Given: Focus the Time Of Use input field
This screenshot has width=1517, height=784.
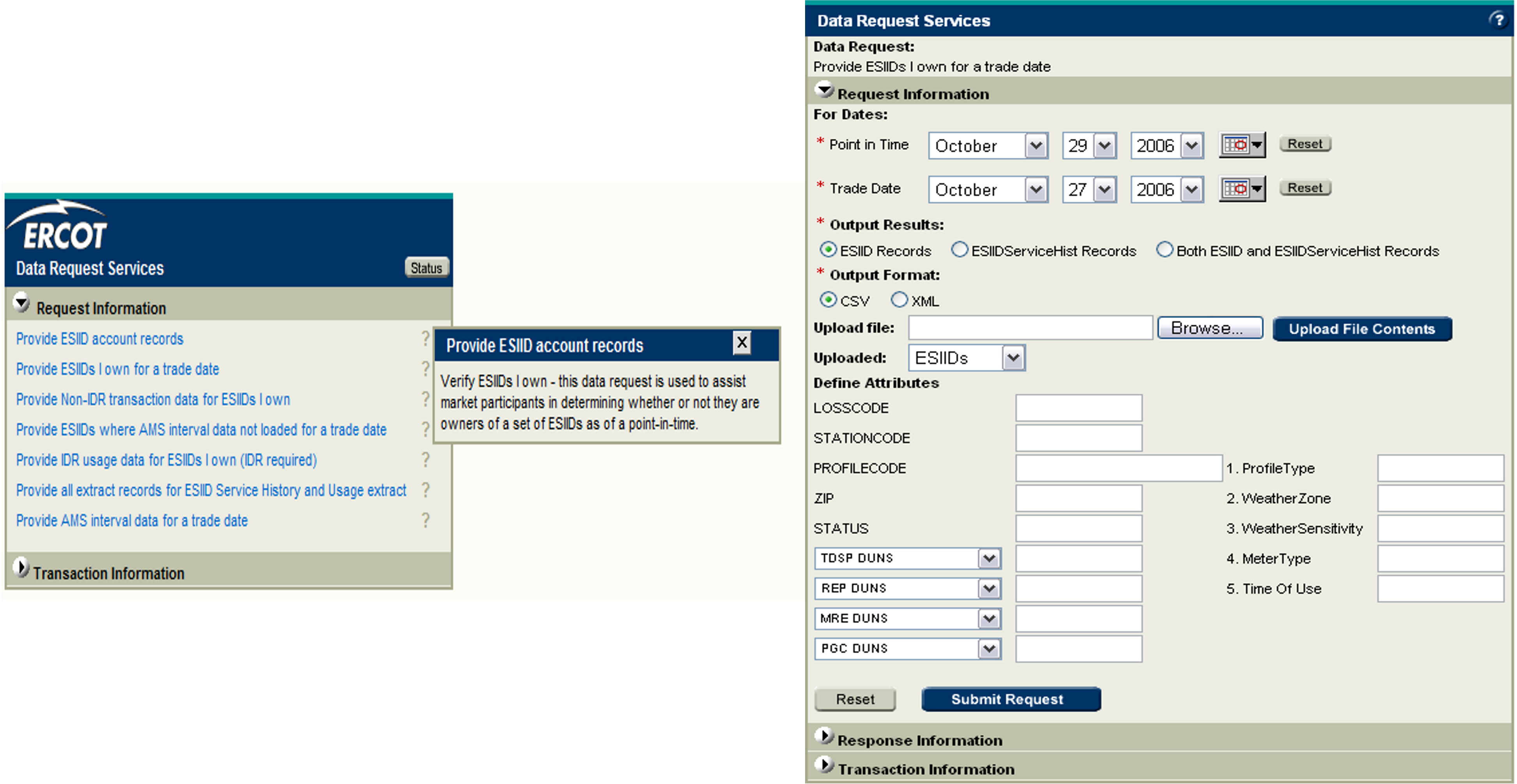Looking at the screenshot, I should coord(1441,589).
